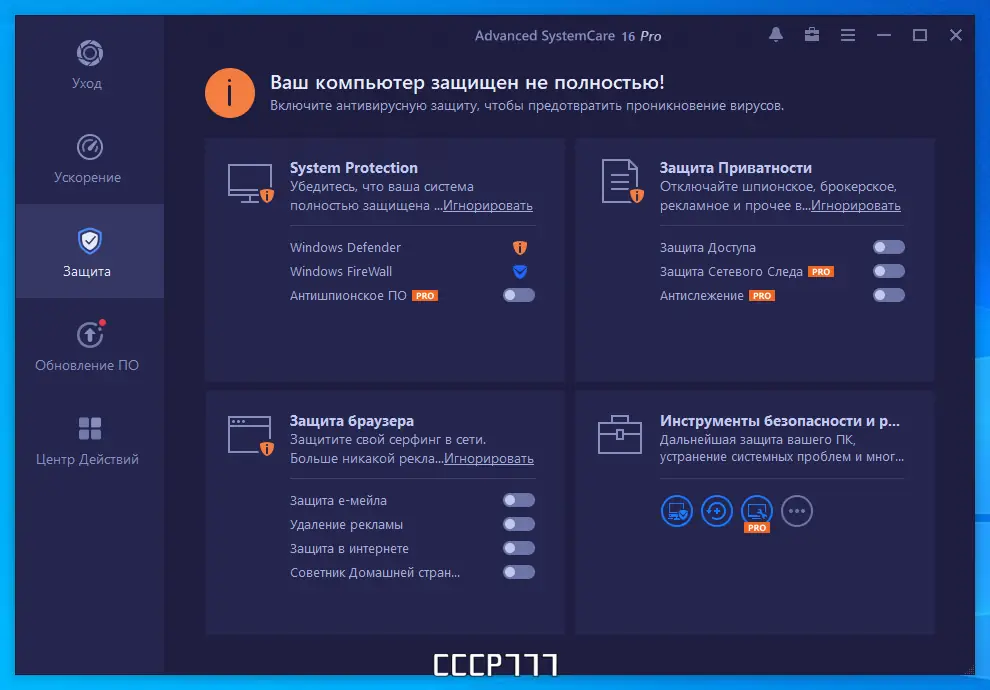Image resolution: width=990 pixels, height=690 pixels.
Task: Click the Защита Сетевого Следа label
Action: point(731,271)
